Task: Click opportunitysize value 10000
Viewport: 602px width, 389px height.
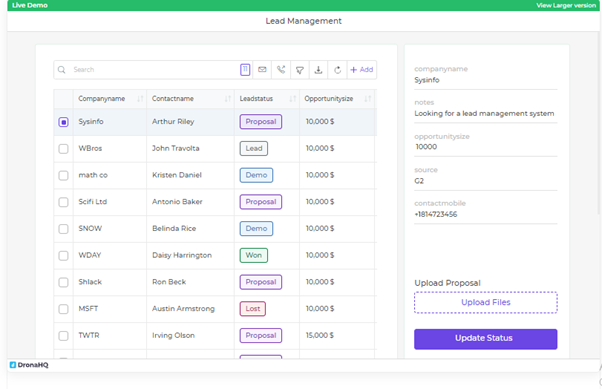Action: click(426, 147)
